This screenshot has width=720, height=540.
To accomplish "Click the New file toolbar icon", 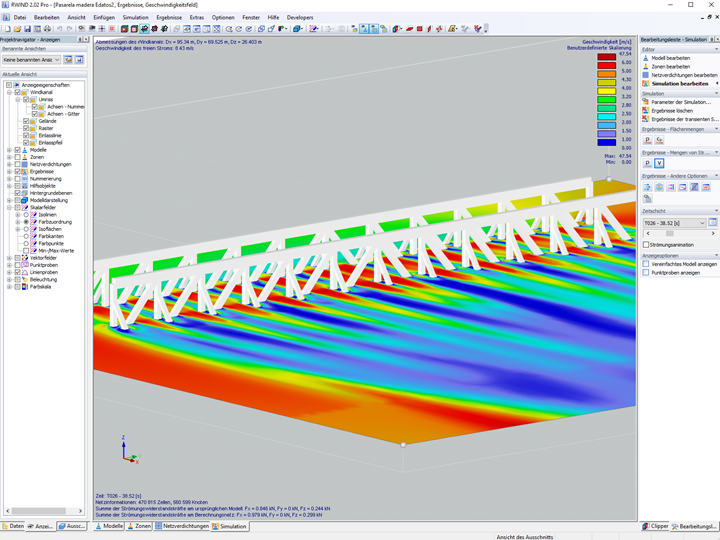I will [x=8, y=29].
